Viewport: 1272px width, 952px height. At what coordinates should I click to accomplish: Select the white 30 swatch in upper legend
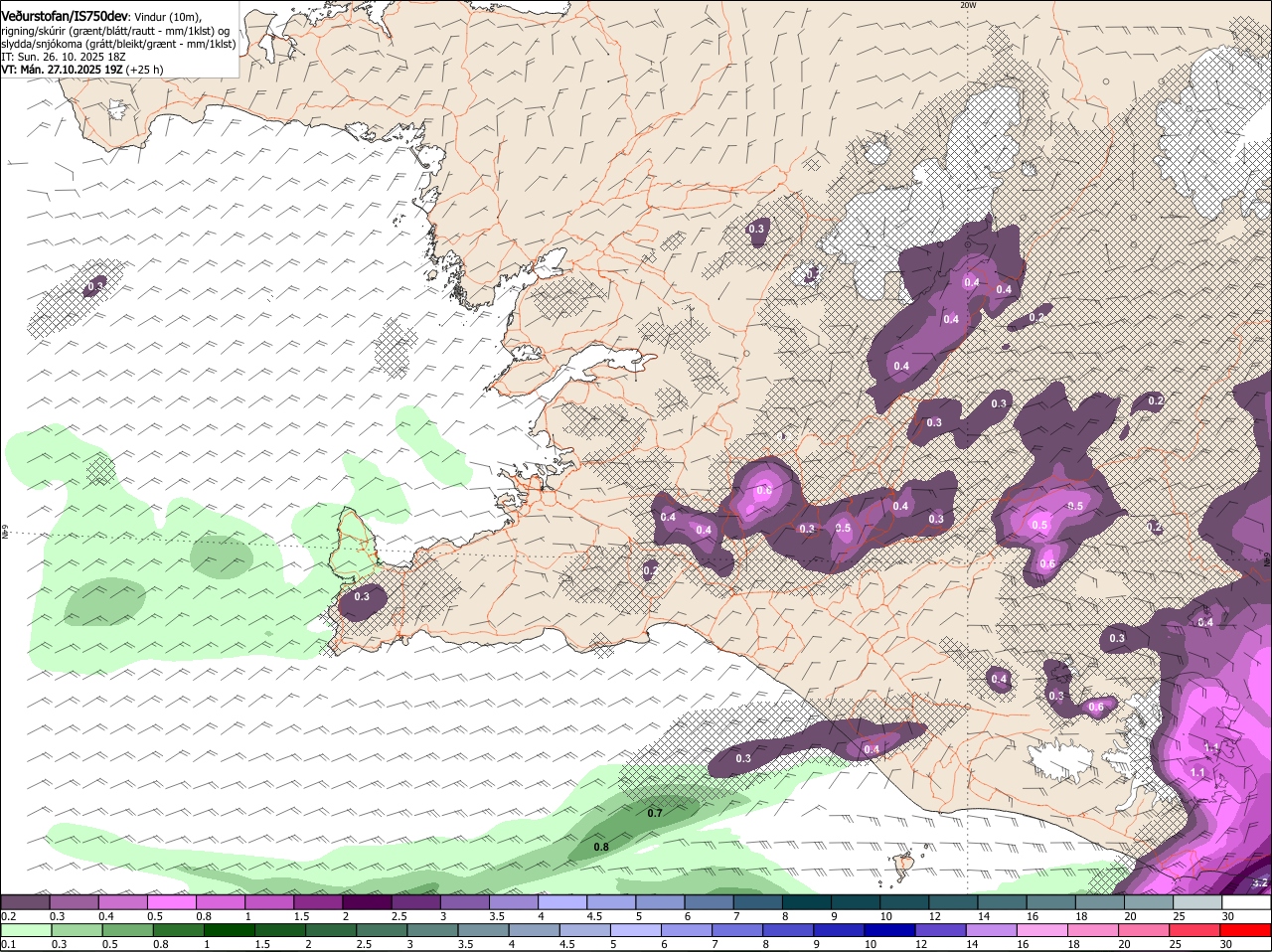pos(1246,901)
